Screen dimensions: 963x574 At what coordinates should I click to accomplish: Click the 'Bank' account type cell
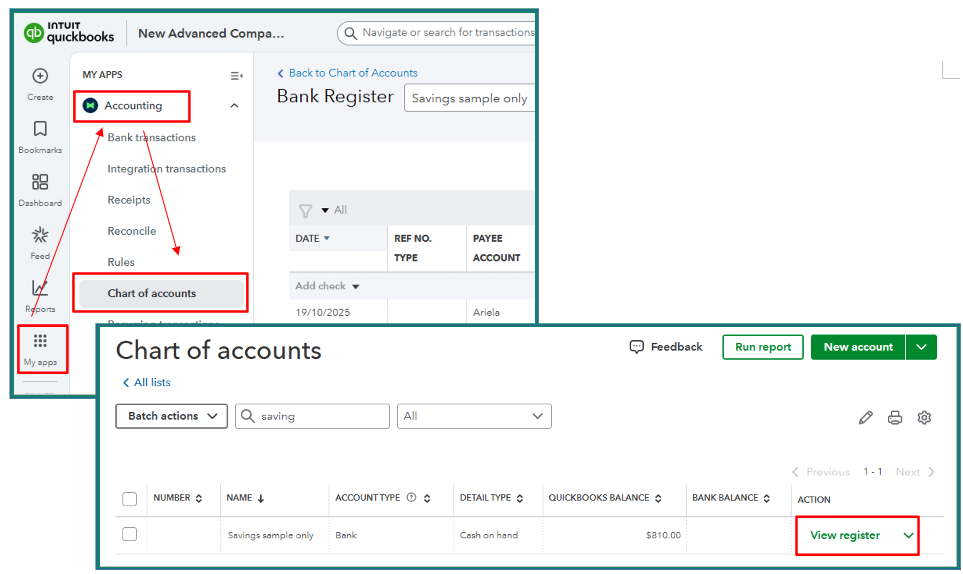pos(346,535)
